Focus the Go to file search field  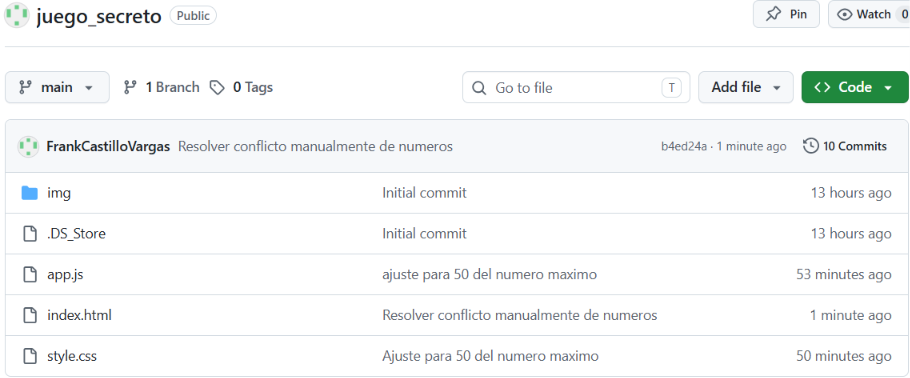tap(576, 87)
